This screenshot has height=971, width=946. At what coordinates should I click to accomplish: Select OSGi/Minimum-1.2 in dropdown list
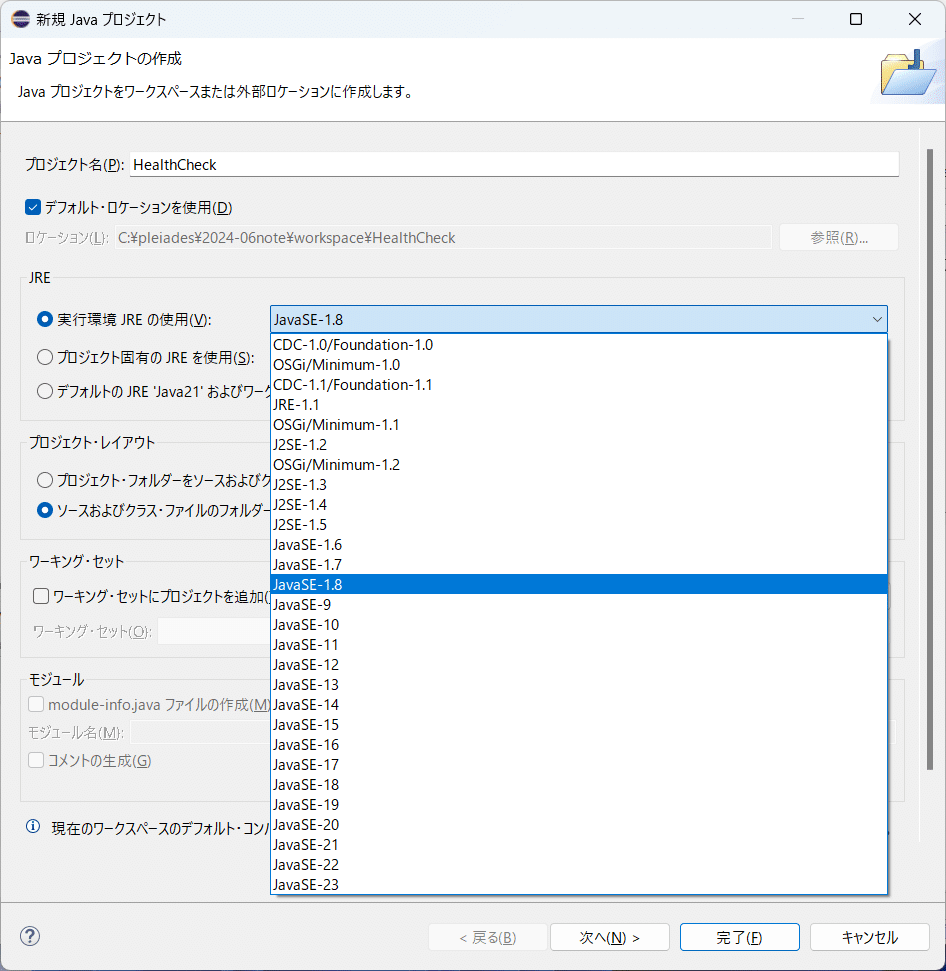point(578,464)
